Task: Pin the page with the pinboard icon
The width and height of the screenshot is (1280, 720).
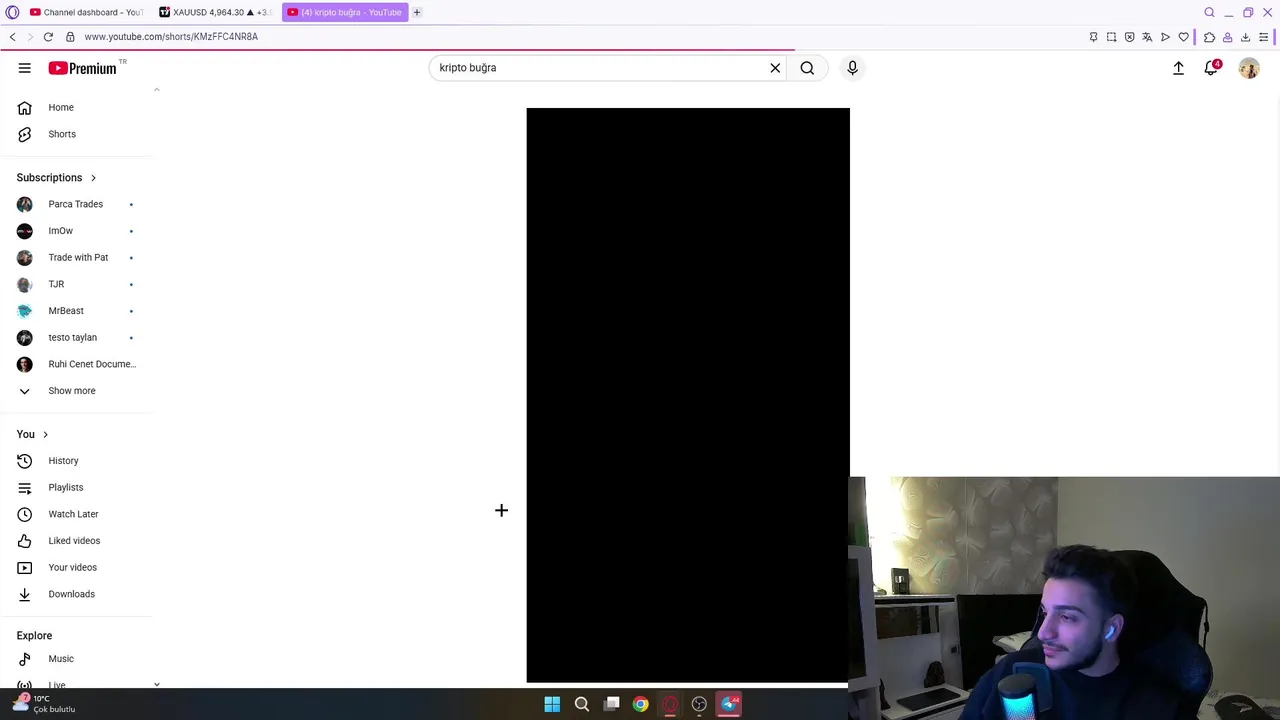Action: pos(1093,37)
